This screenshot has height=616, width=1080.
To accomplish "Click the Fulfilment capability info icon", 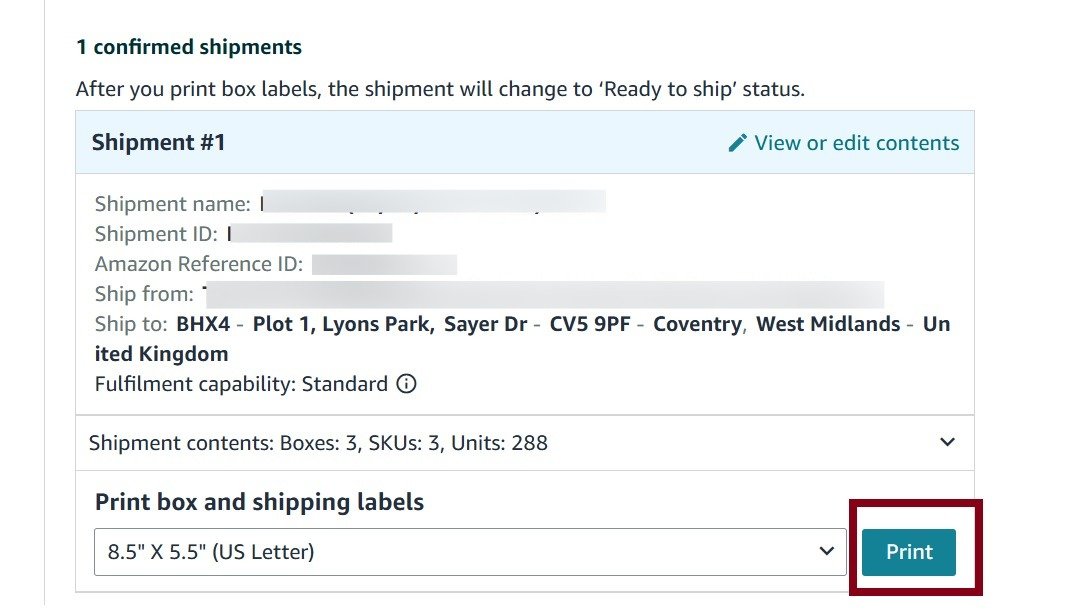I will 406,384.
